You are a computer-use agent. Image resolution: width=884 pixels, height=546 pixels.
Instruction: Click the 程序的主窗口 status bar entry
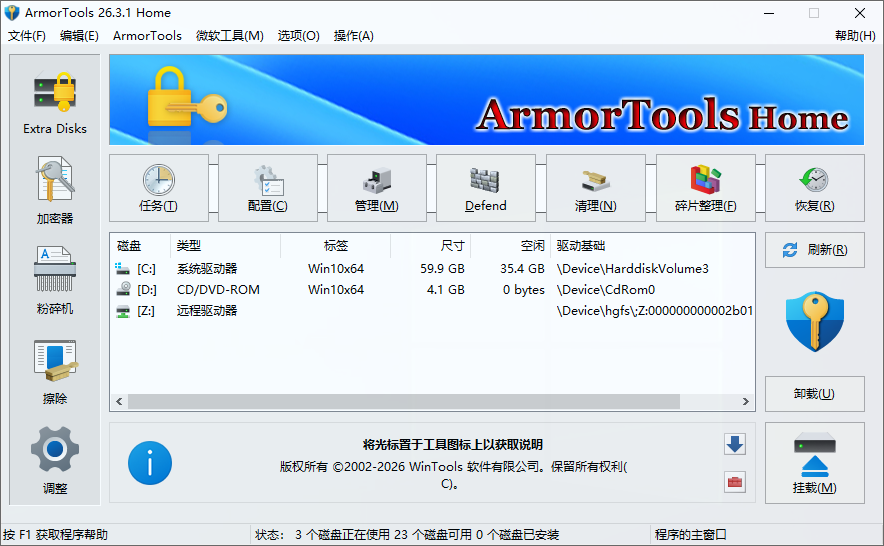pos(690,535)
